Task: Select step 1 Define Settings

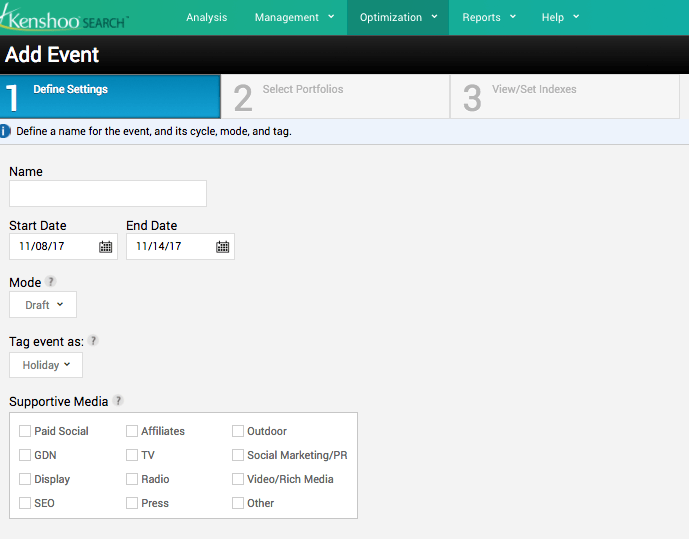Action: 110,96
